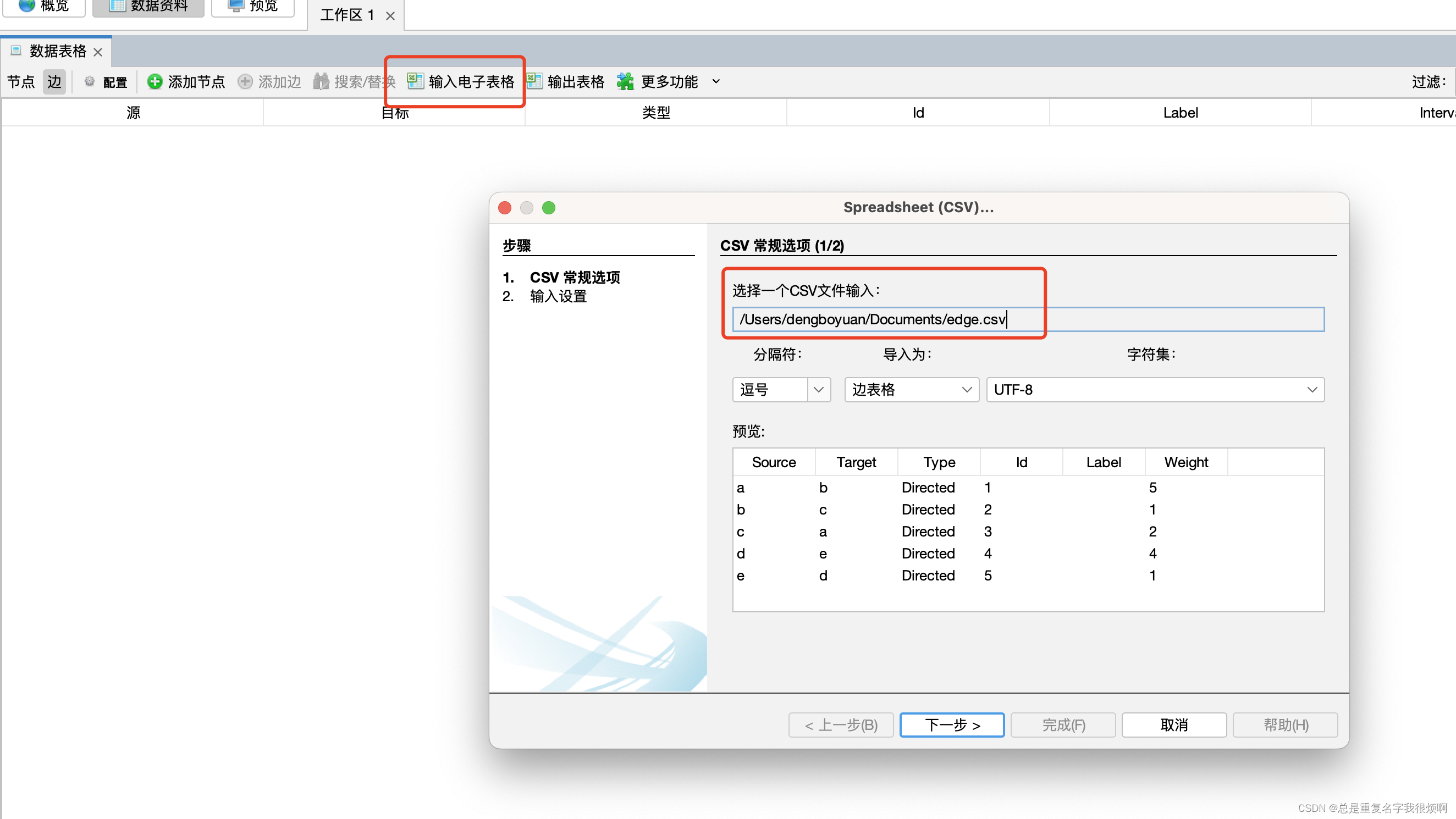This screenshot has height=819, width=1456.
Task: Toggle the Edges (边) table view
Action: [54, 81]
